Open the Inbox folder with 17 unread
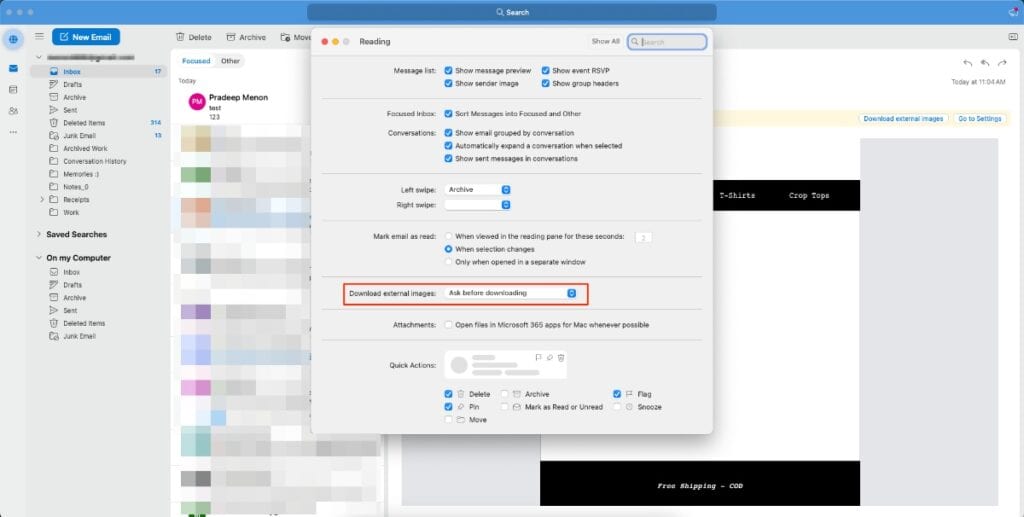The height and width of the screenshot is (517, 1024). 99,72
